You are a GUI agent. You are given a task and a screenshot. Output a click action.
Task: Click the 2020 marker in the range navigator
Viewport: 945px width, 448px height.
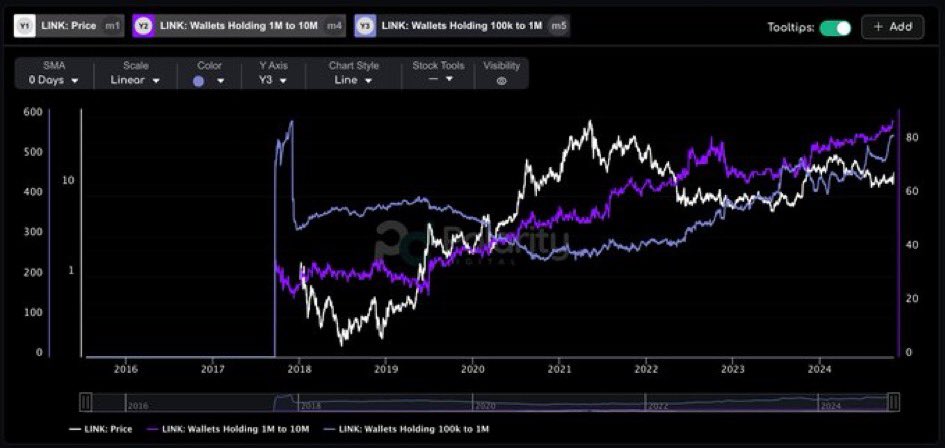pyautogui.click(x=483, y=406)
